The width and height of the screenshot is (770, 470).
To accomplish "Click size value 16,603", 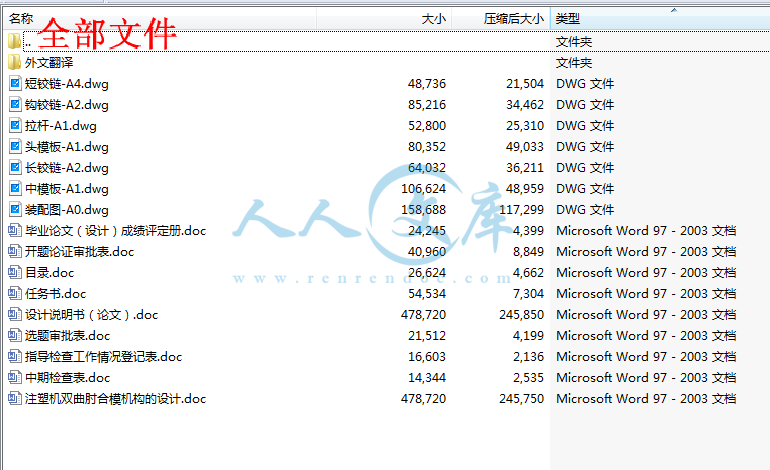I will coord(427,357).
